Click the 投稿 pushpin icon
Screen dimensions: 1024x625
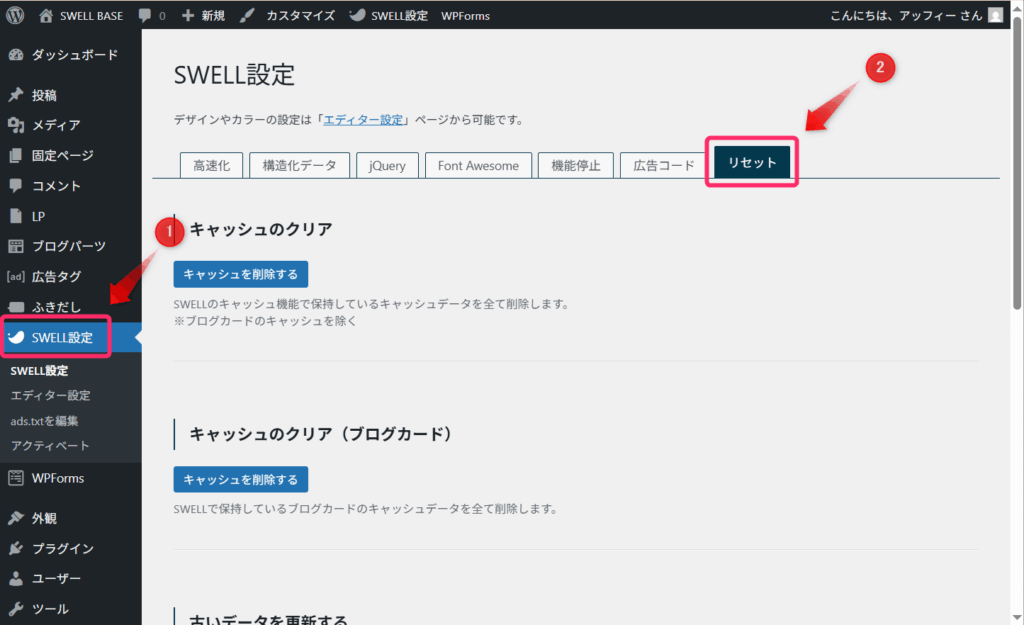[x=16, y=95]
